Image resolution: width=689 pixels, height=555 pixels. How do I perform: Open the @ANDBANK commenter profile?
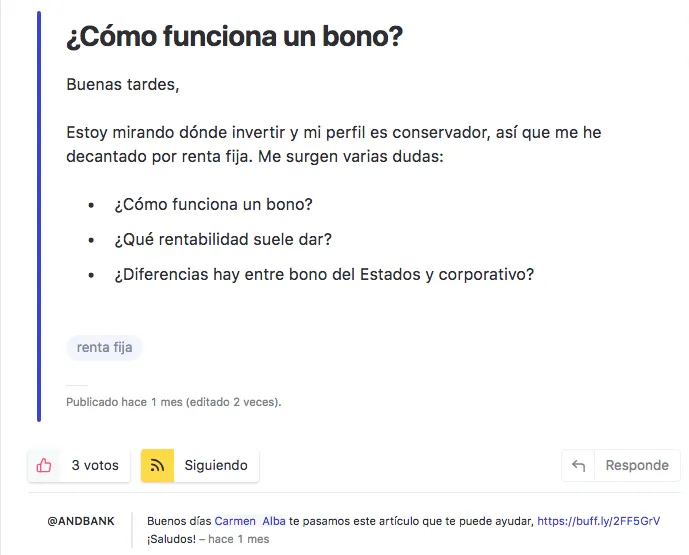[81, 521]
